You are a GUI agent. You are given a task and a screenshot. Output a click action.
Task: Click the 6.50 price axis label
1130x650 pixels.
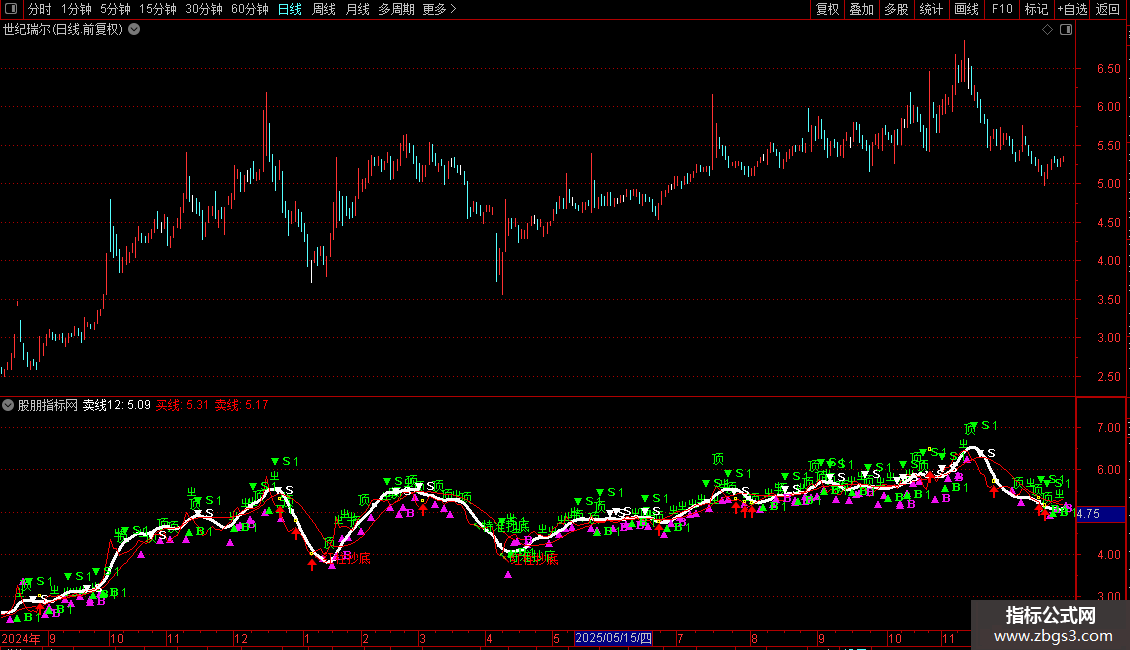[x=1108, y=68]
